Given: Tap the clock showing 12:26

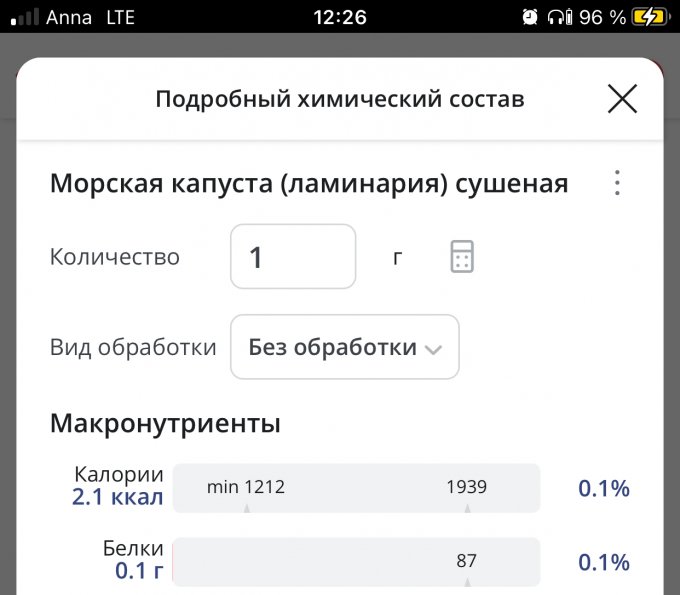Looking at the screenshot, I should (339, 17).
